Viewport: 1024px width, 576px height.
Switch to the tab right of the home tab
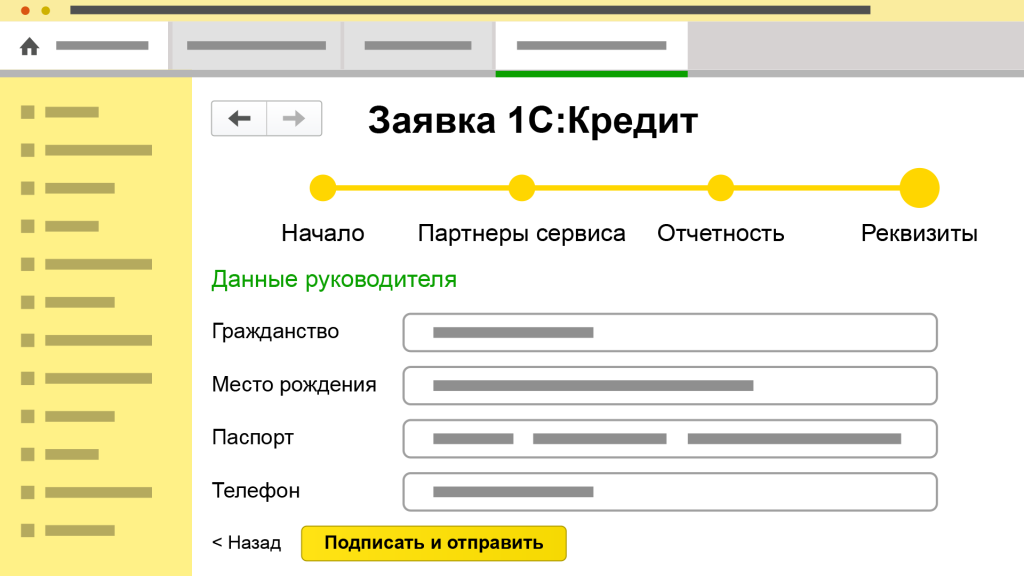[256, 46]
